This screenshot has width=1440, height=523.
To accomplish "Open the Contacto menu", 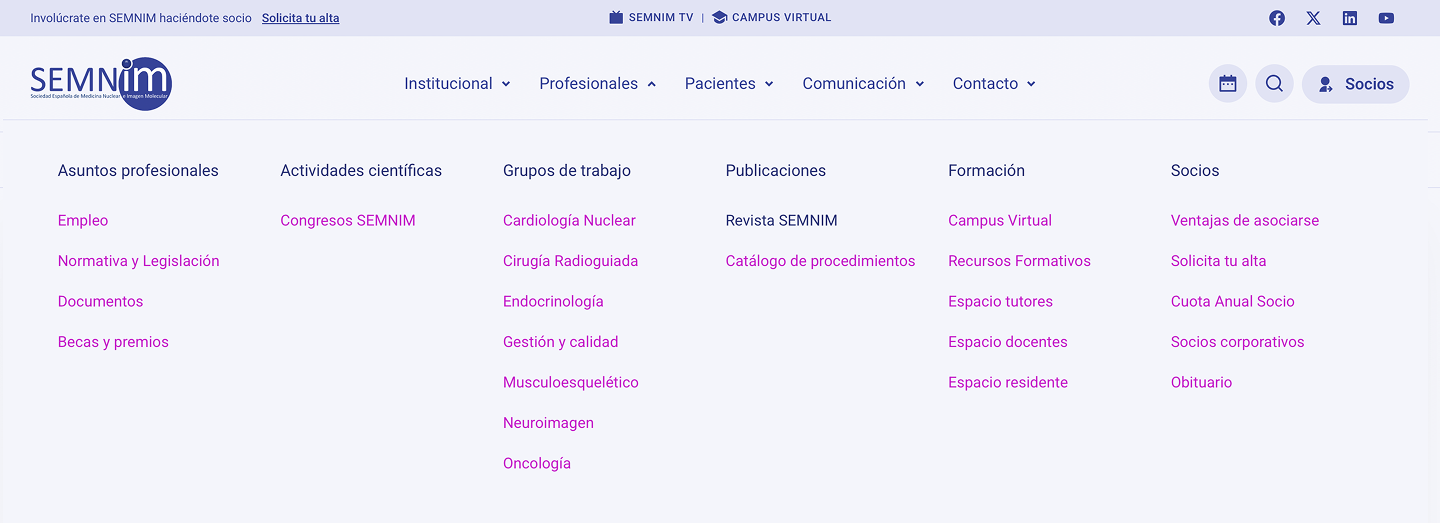I will tap(994, 84).
